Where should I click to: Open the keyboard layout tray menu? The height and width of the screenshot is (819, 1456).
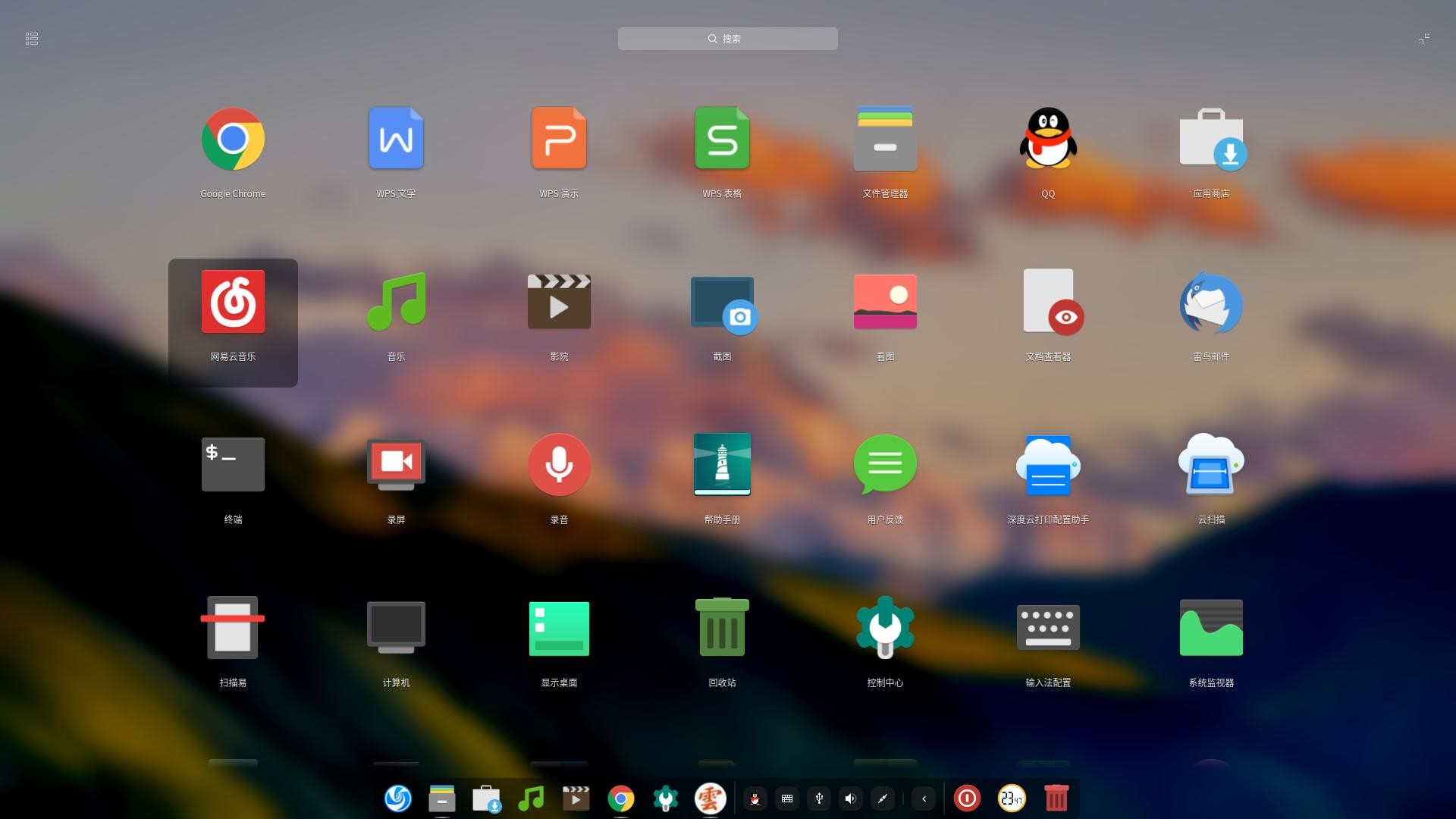click(x=787, y=799)
